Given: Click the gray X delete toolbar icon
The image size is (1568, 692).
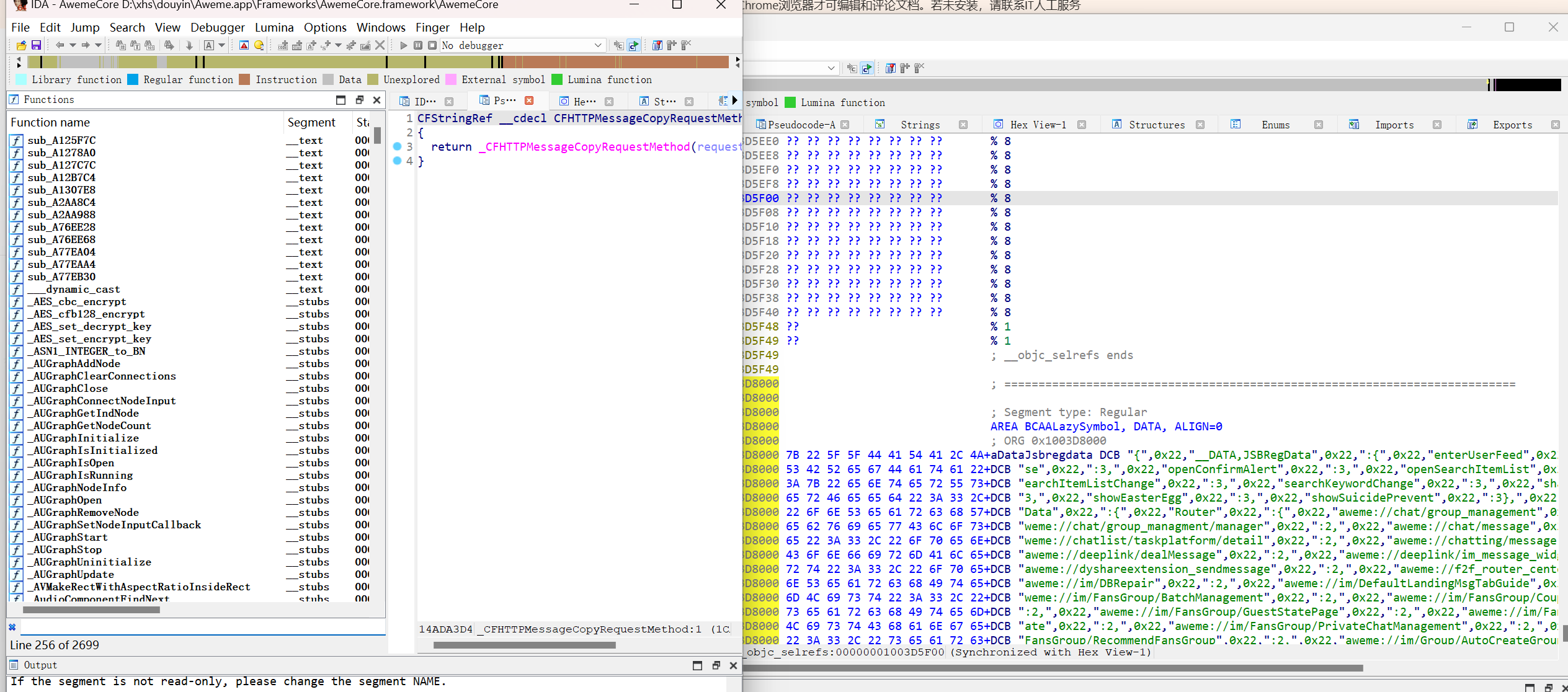Looking at the screenshot, I should (x=380, y=45).
